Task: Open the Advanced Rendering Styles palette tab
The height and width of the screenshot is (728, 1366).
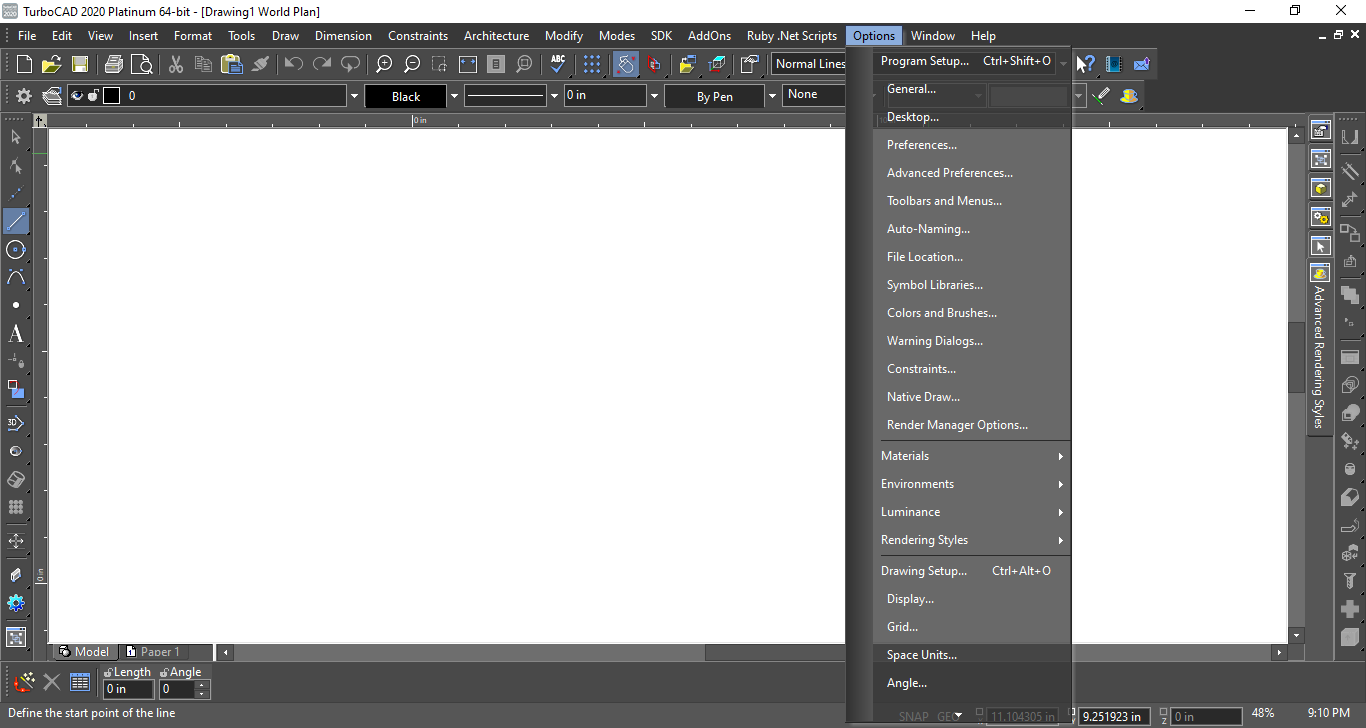Action: [x=1320, y=348]
